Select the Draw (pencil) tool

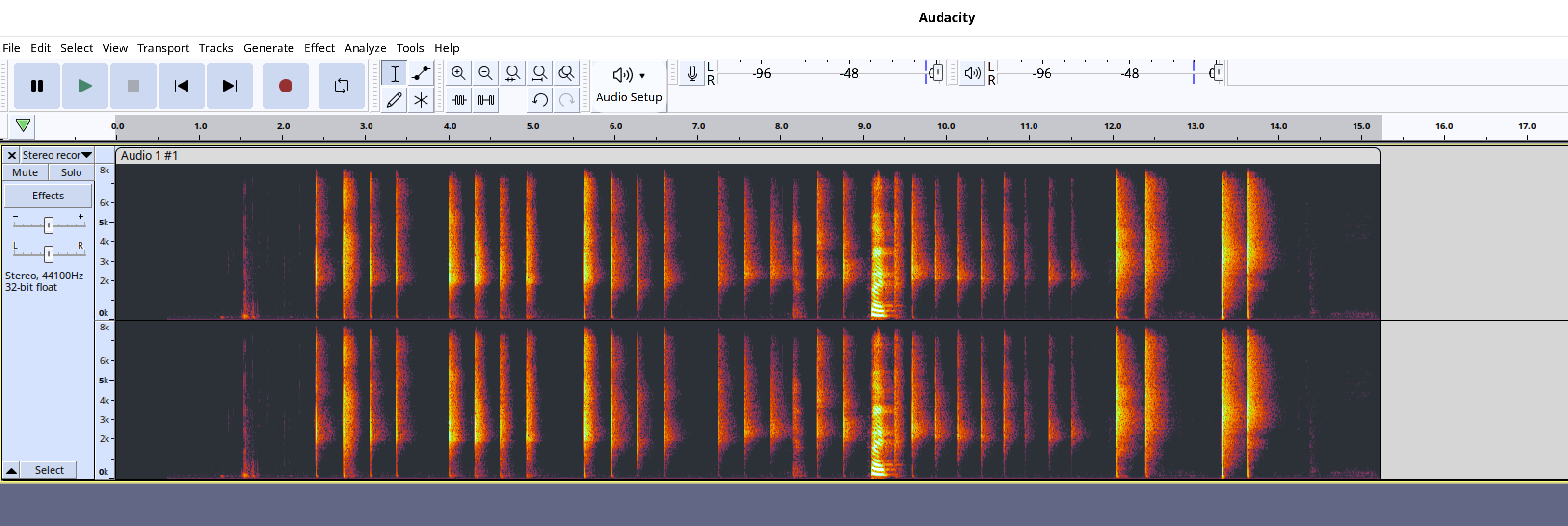click(x=395, y=100)
